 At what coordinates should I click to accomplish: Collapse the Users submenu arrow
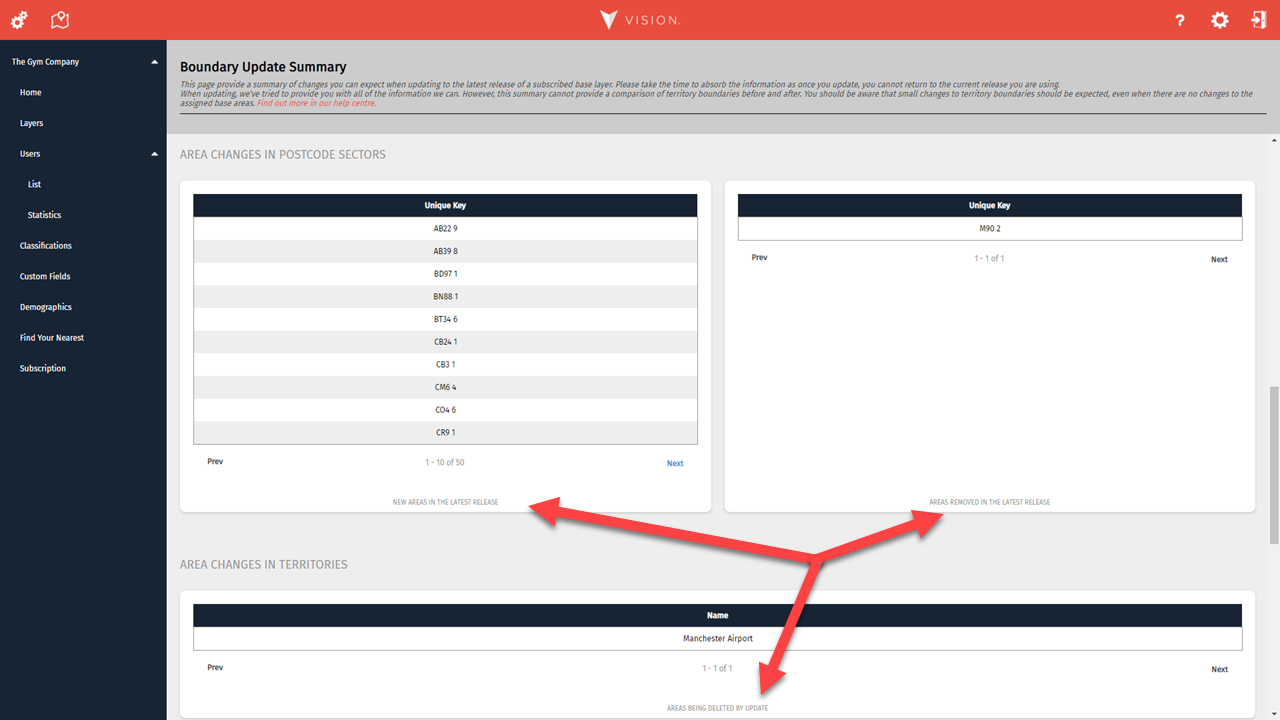click(154, 154)
